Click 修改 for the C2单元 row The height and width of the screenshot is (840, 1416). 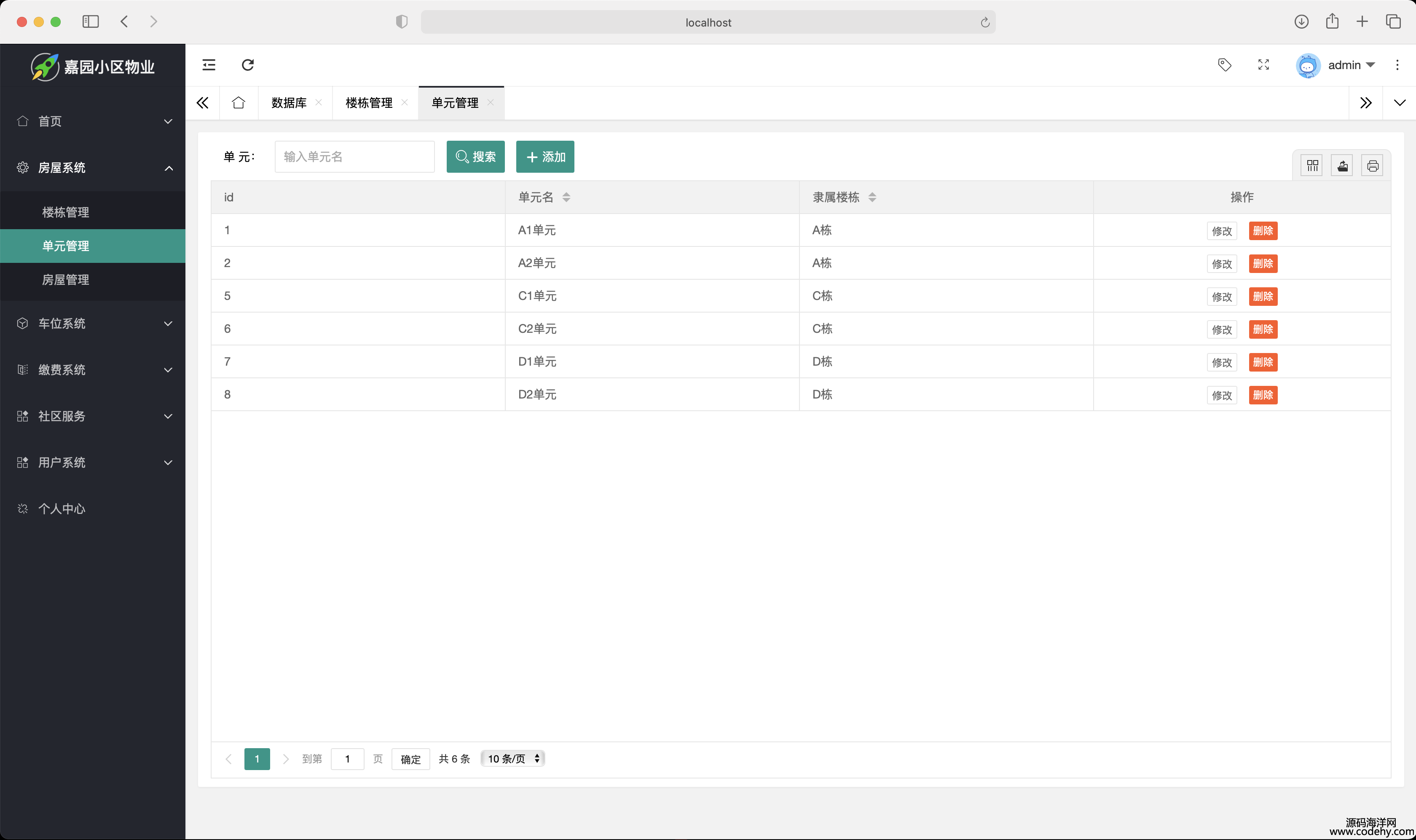(1222, 329)
